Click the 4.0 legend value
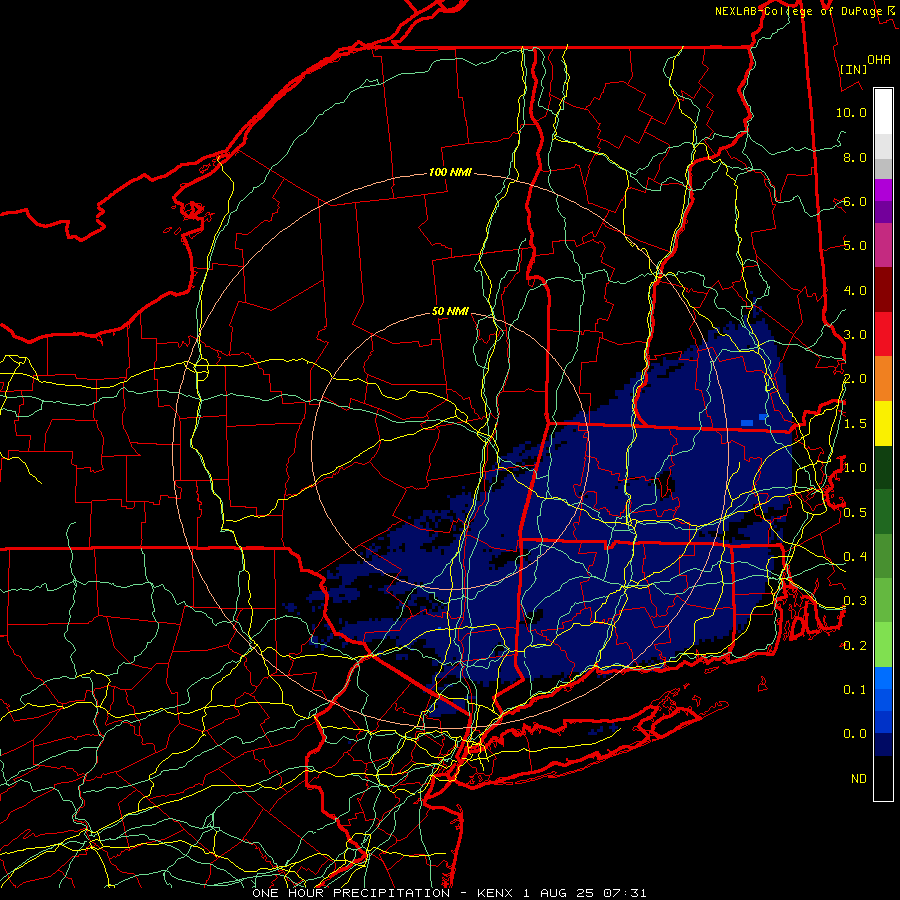Screen dimensions: 900x900 [x=855, y=290]
